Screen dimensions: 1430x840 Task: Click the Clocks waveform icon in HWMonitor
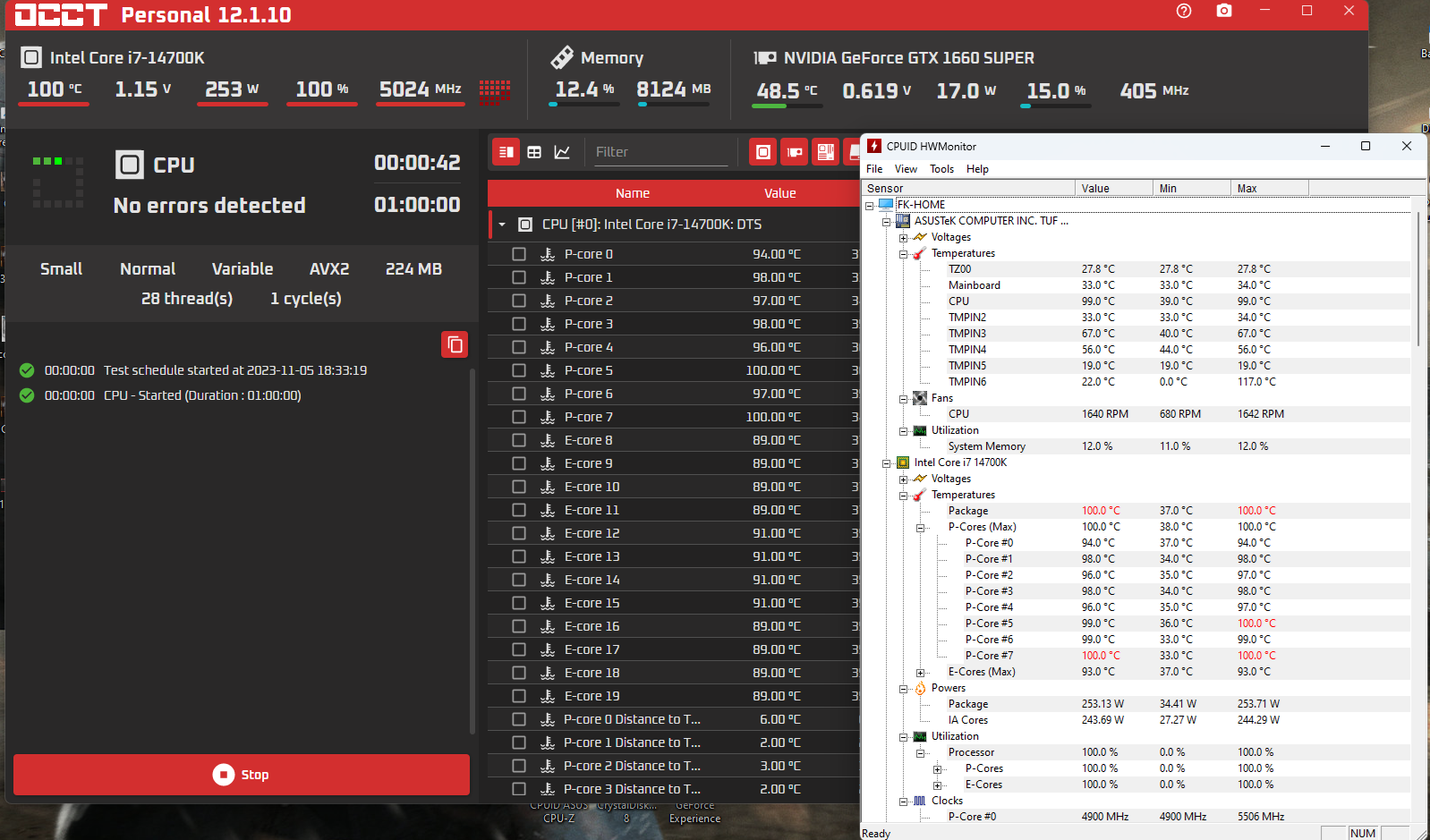[x=920, y=801]
